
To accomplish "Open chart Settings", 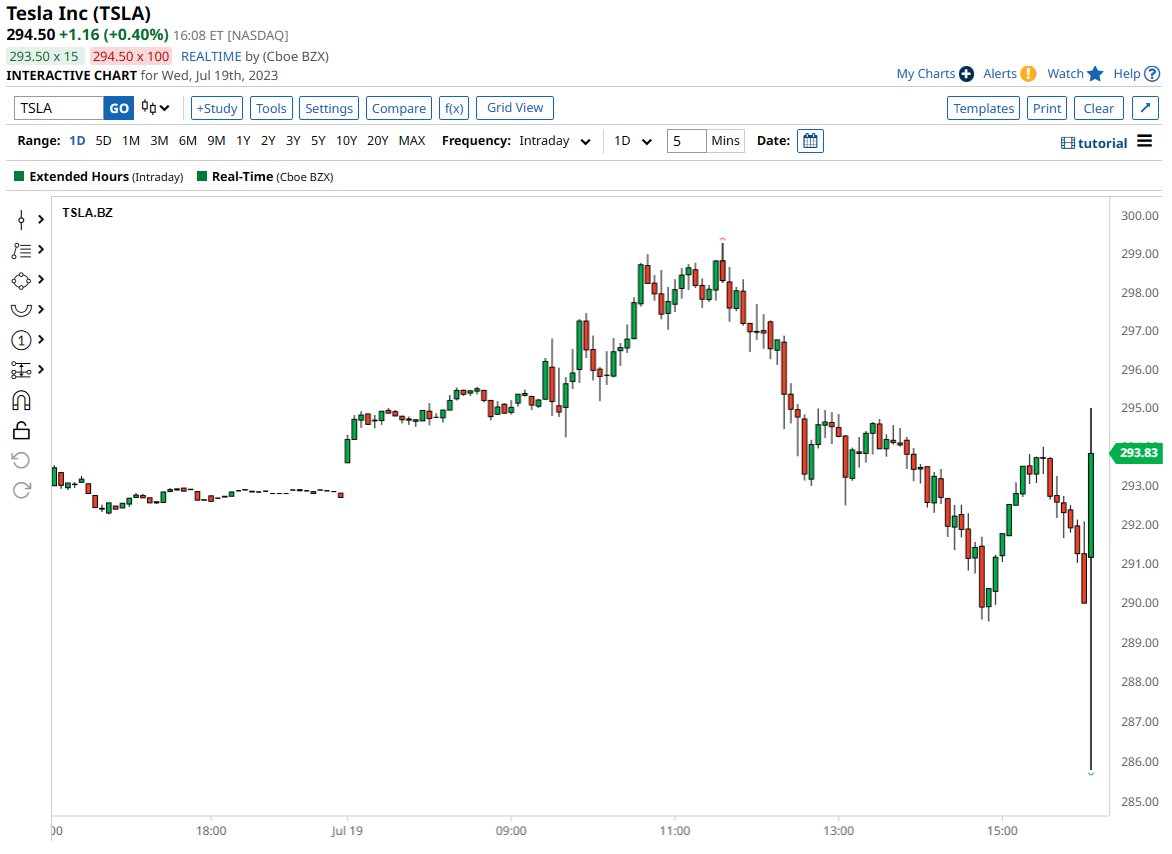I will point(329,108).
